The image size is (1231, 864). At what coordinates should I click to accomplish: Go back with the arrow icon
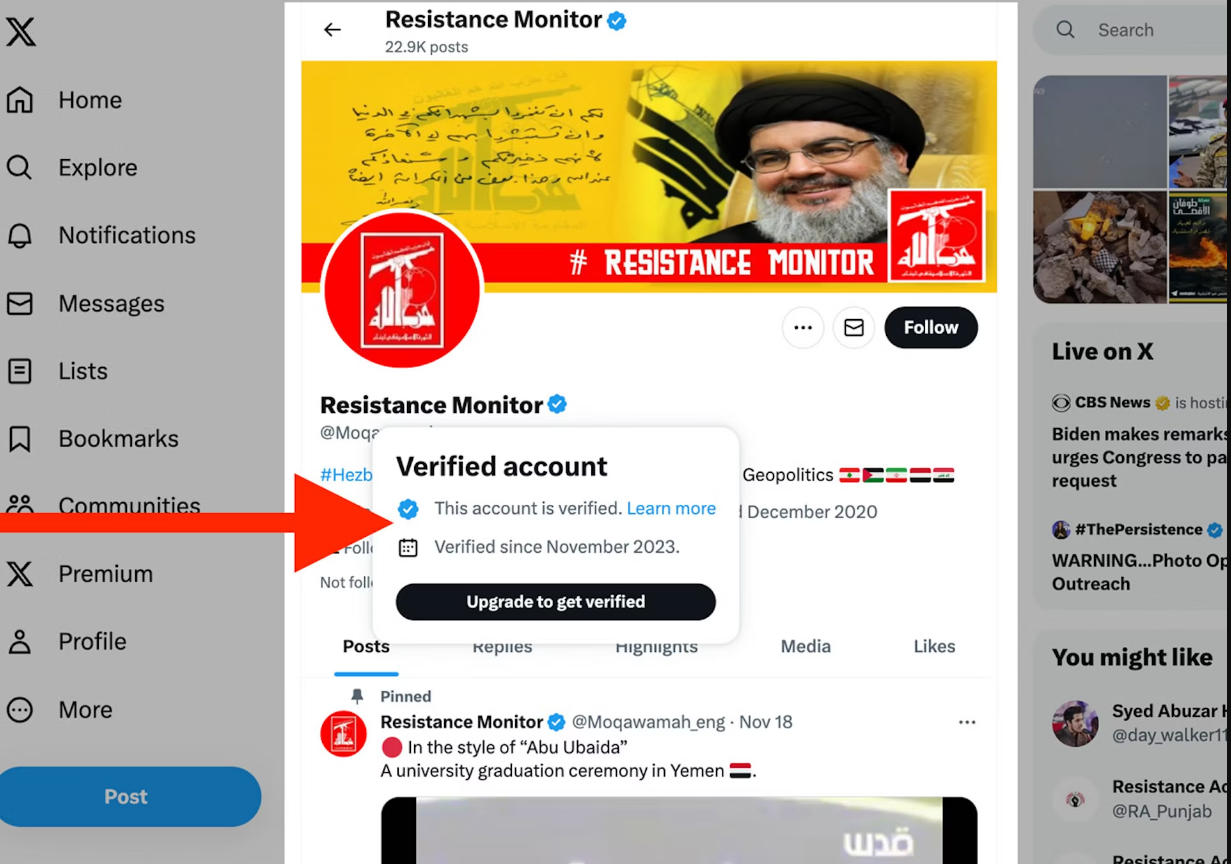click(x=332, y=30)
